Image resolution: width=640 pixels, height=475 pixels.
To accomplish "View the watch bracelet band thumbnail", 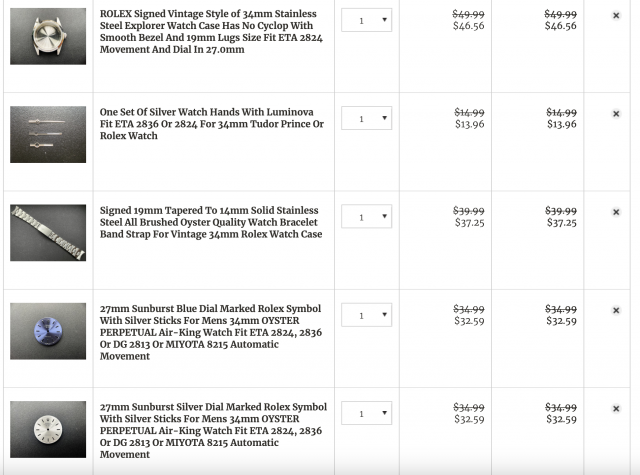I will click(x=48, y=233).
